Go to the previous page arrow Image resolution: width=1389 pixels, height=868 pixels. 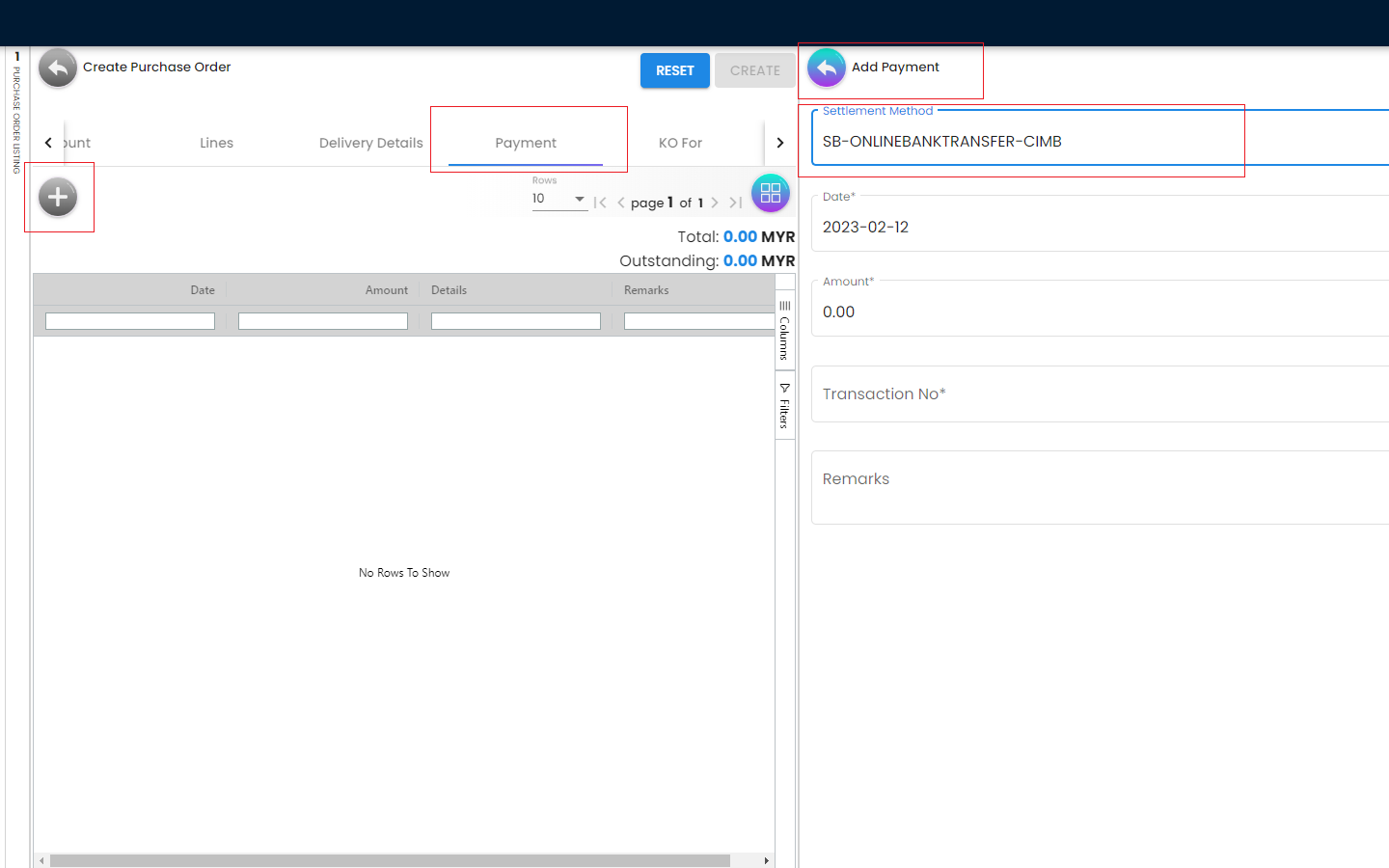(621, 203)
